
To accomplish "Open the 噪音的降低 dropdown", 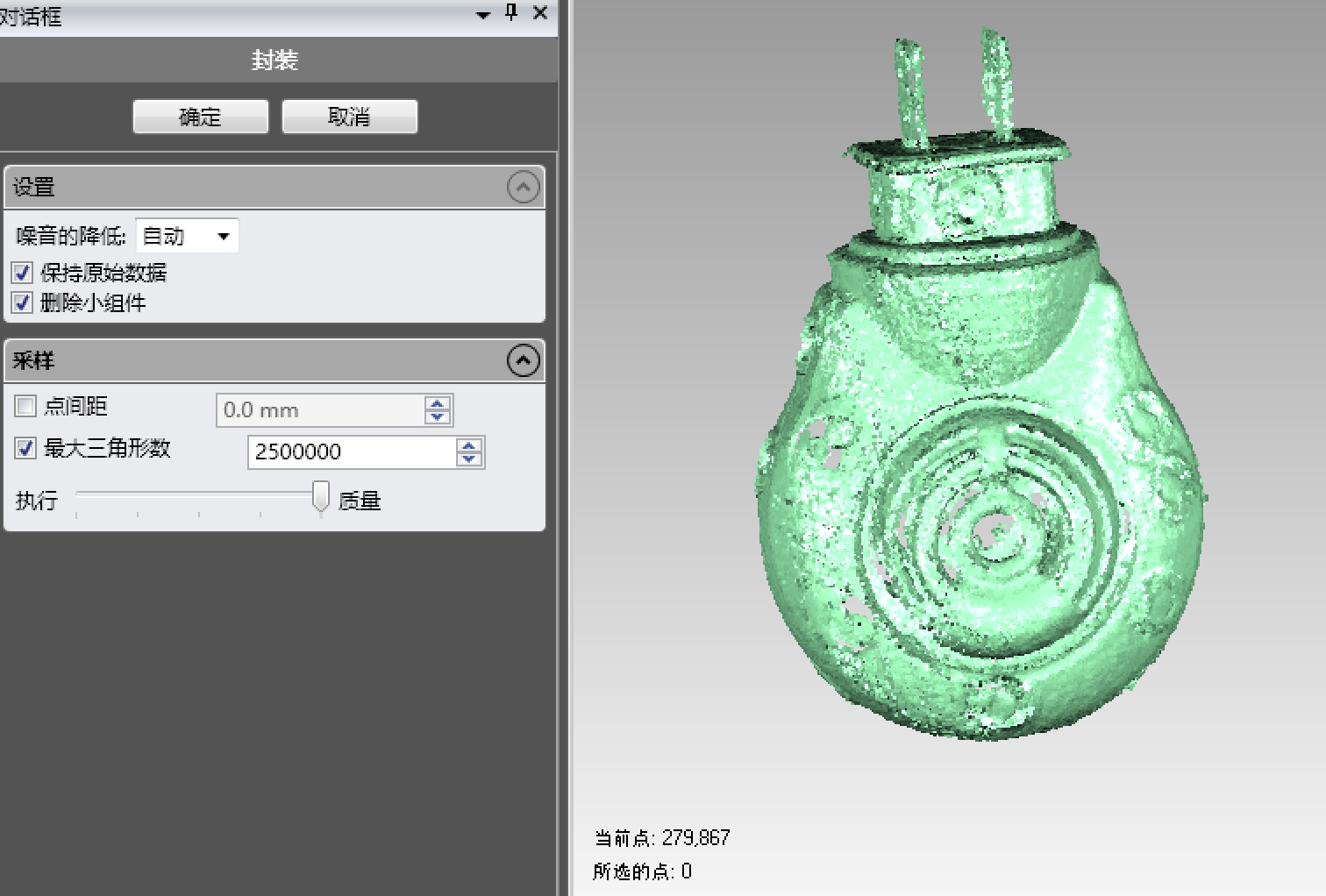I will [187, 236].
